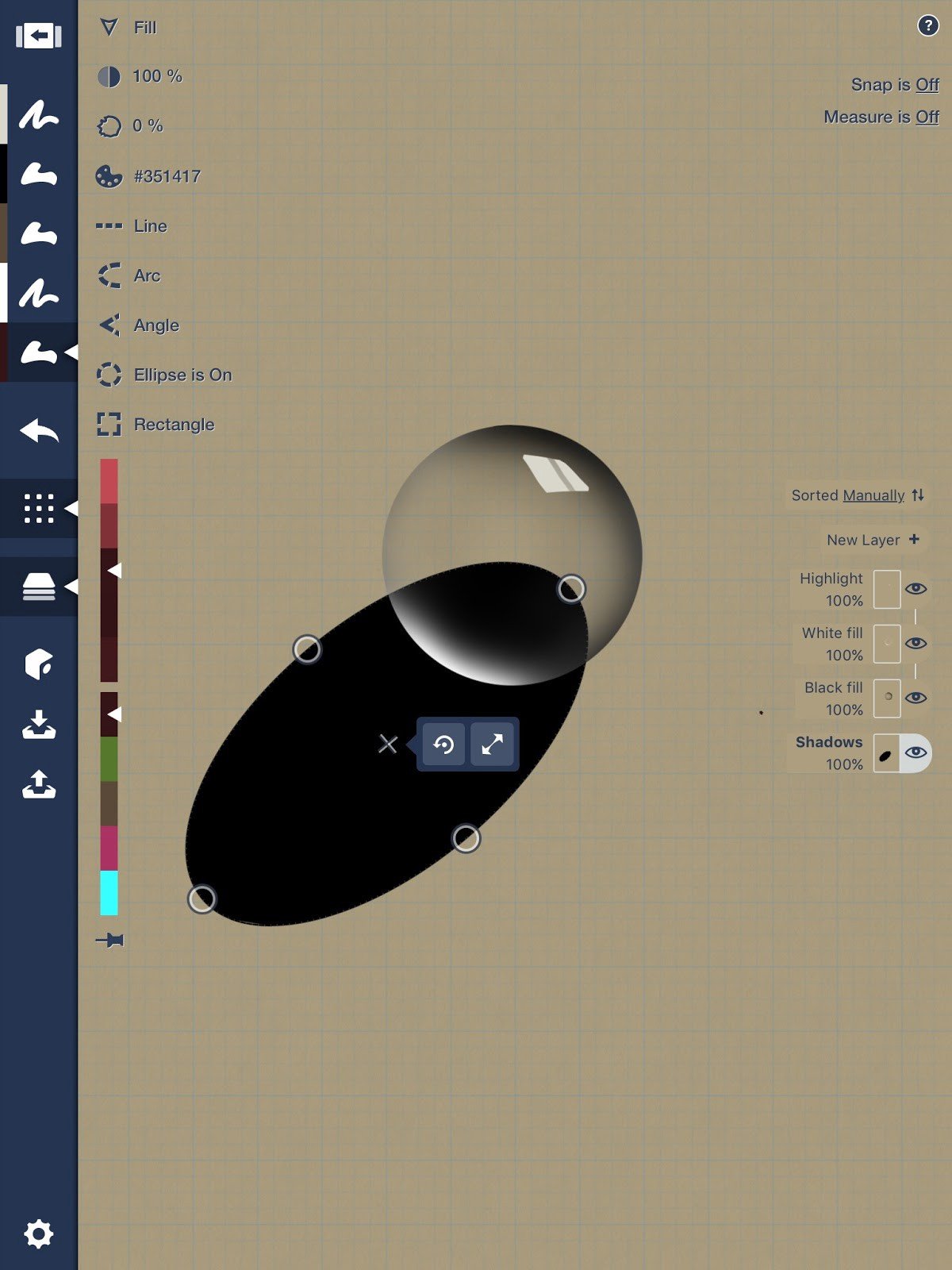This screenshot has width=952, height=1270.
Task: Open the Help question mark
Action: coord(928,25)
